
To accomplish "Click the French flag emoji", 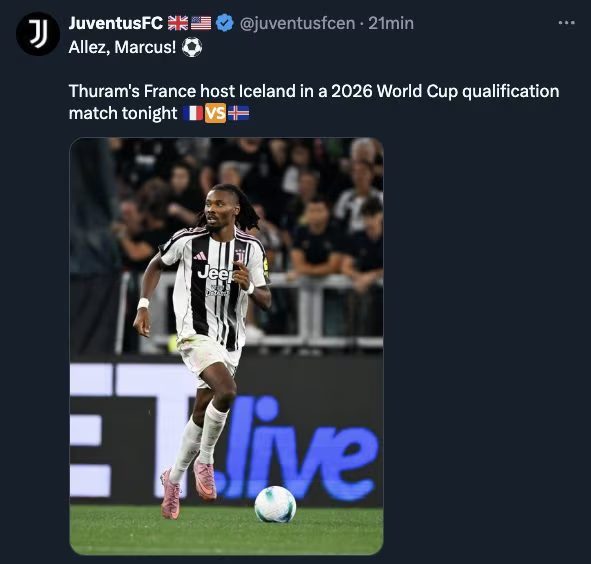I will coord(193,113).
